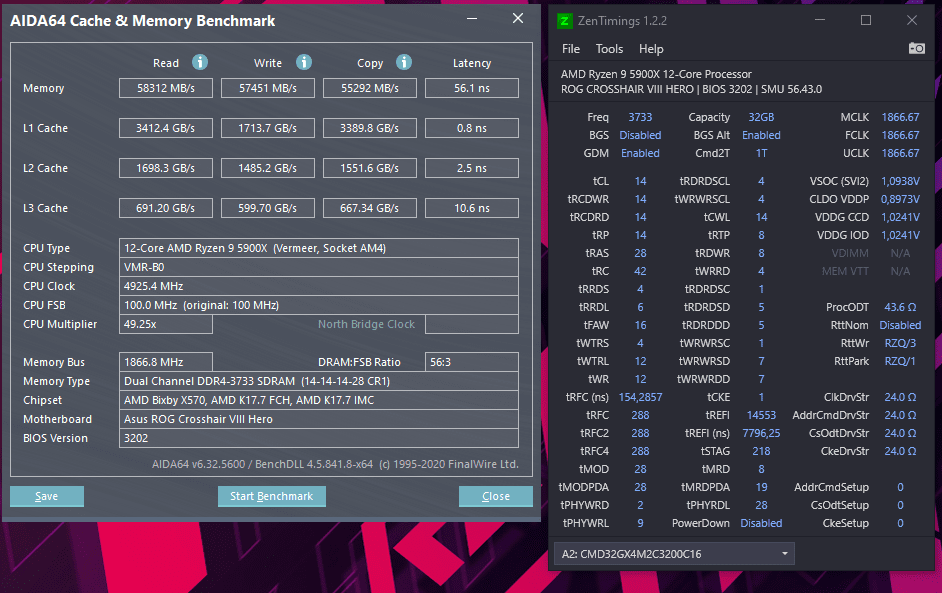Click the empty North Bridge Clock field

click(472, 324)
